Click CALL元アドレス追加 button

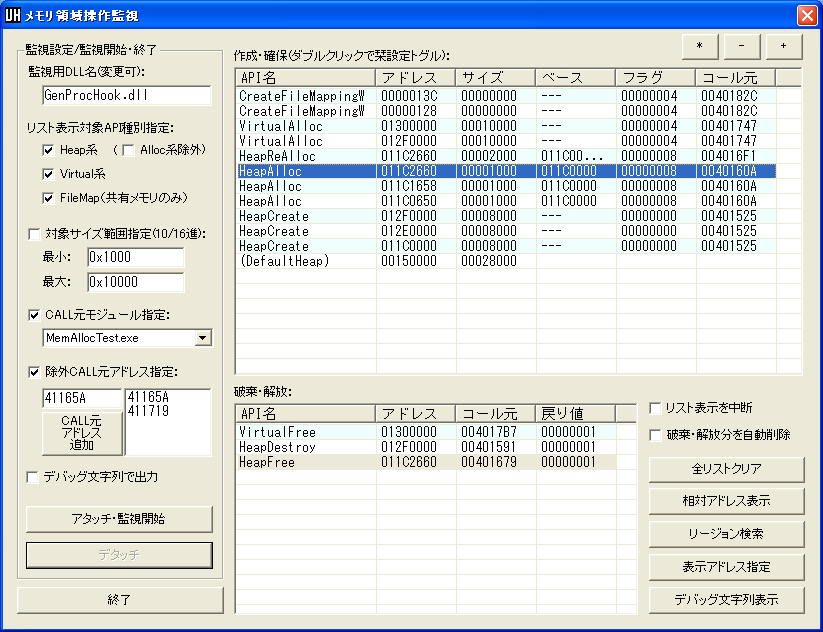tap(82, 433)
